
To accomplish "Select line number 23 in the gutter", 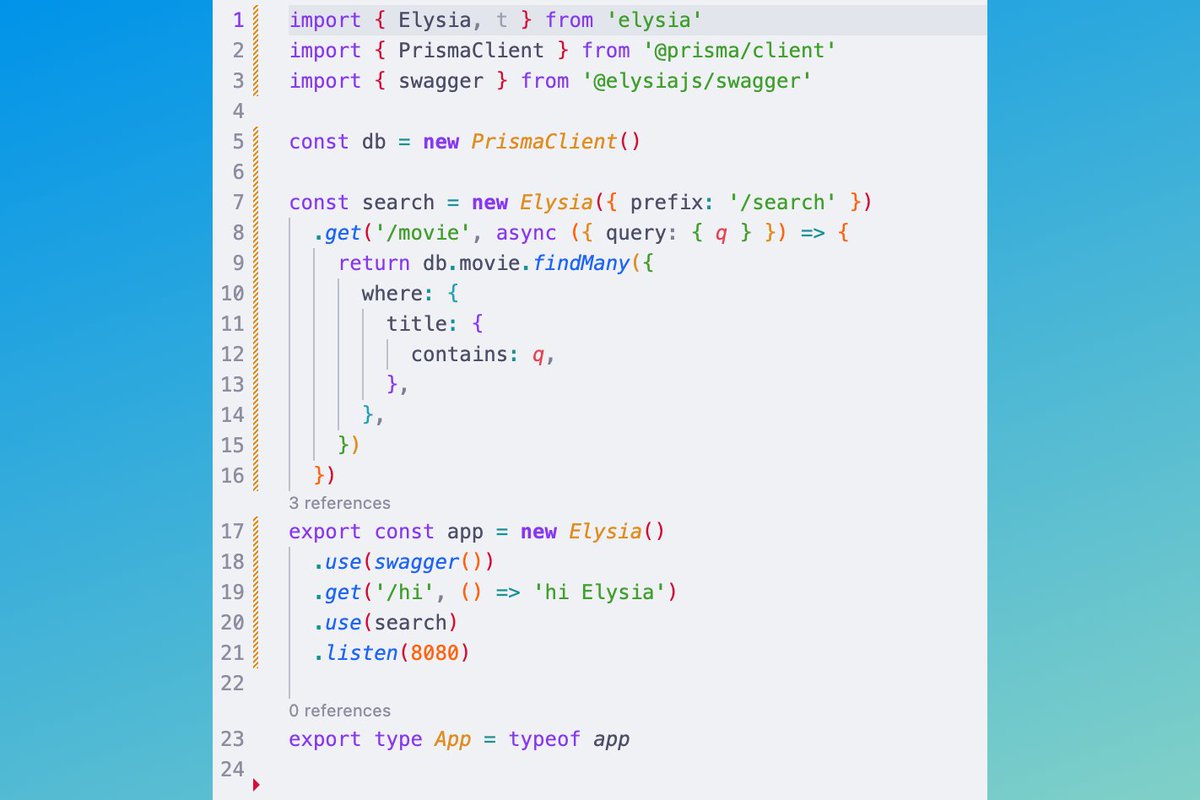I will tap(232, 739).
